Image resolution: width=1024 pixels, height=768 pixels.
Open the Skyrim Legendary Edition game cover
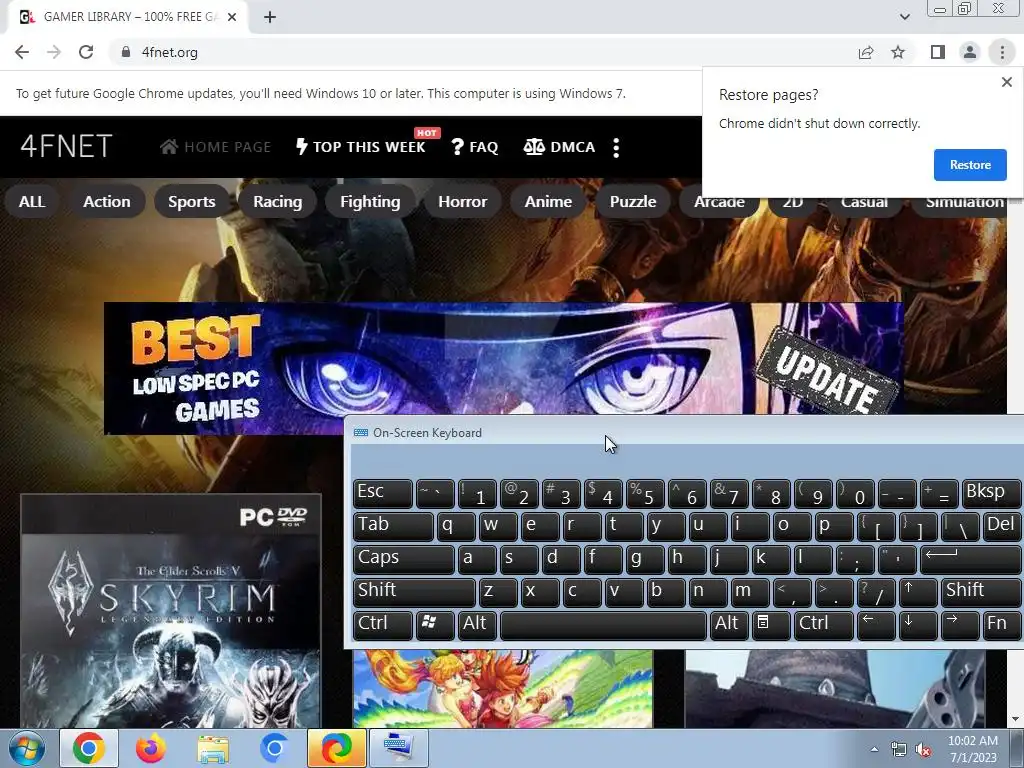tap(170, 611)
